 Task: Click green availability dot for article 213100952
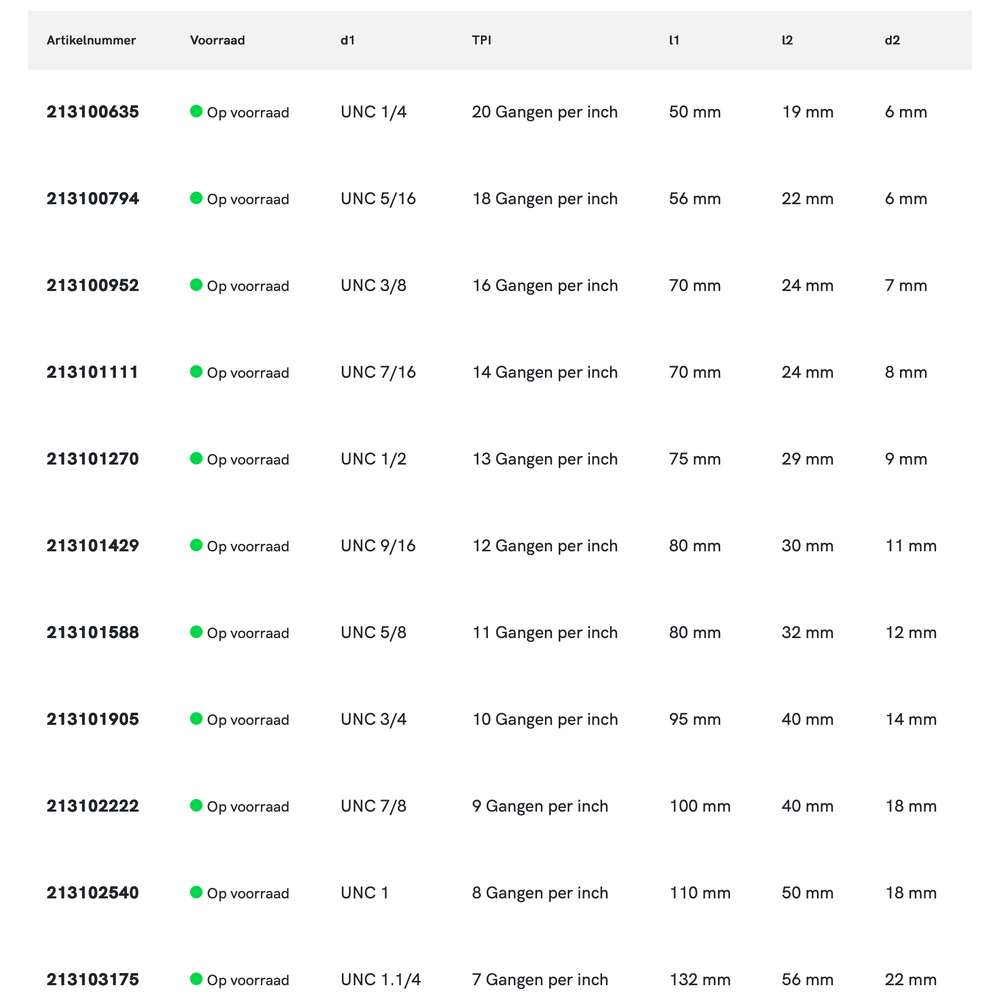coord(196,285)
